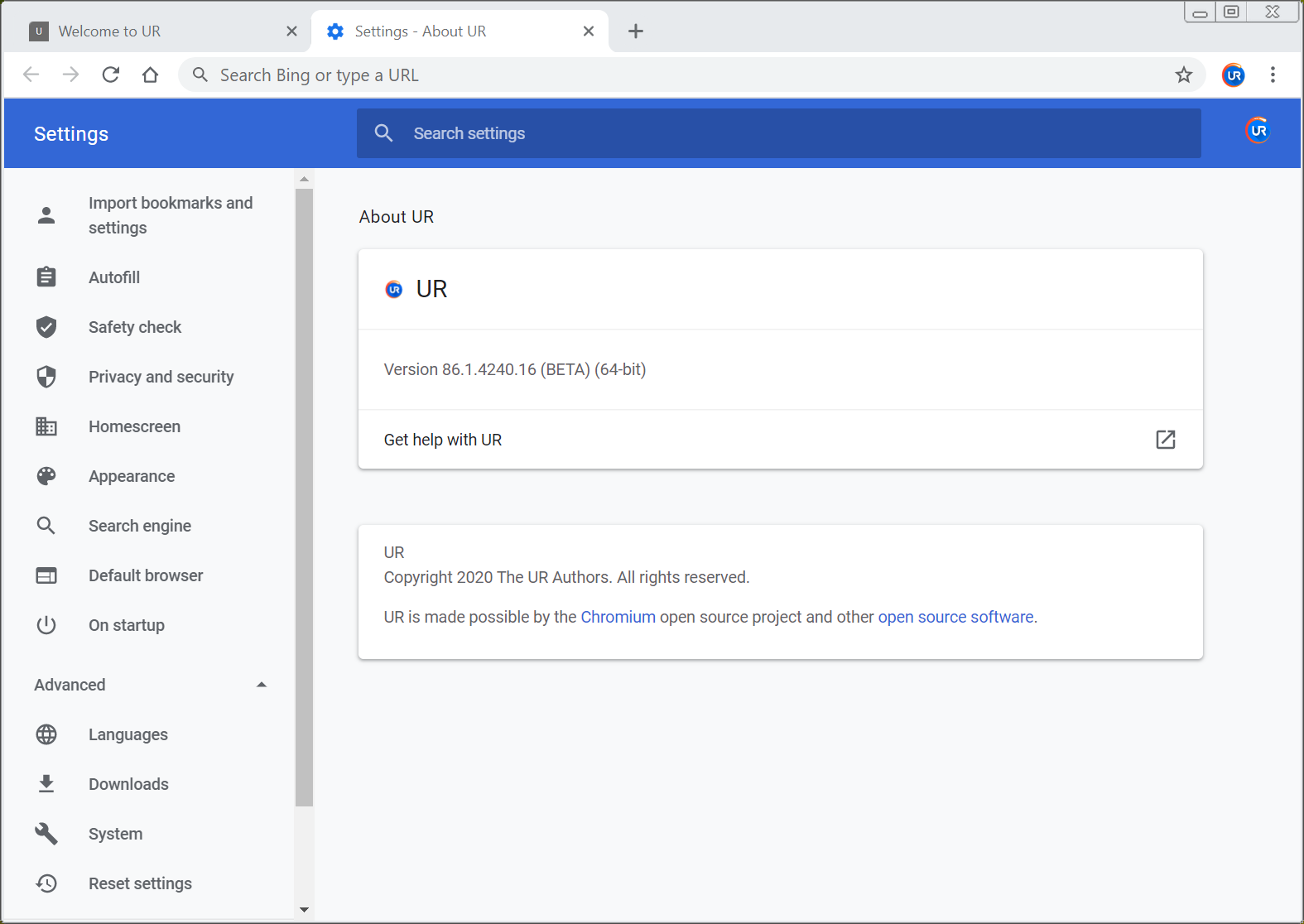Viewport: 1304px width, 924px height.
Task: Click the building icon for Homescreen
Action: (46, 426)
